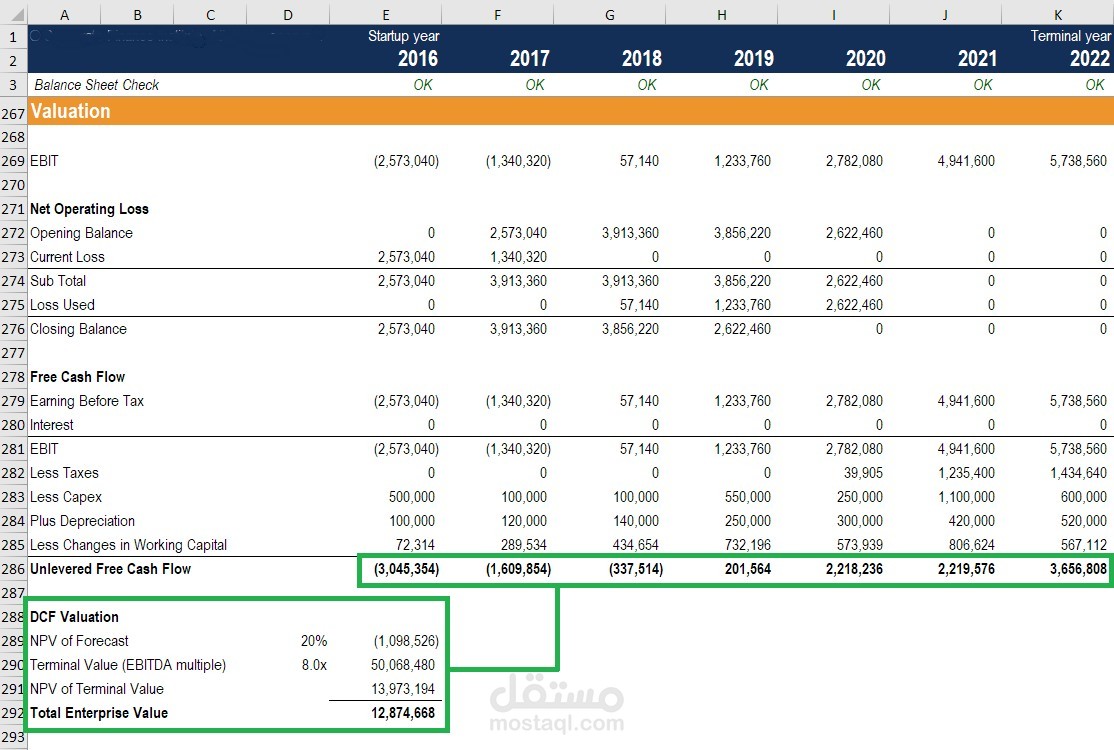Click the Terminal year label

click(x=1071, y=36)
